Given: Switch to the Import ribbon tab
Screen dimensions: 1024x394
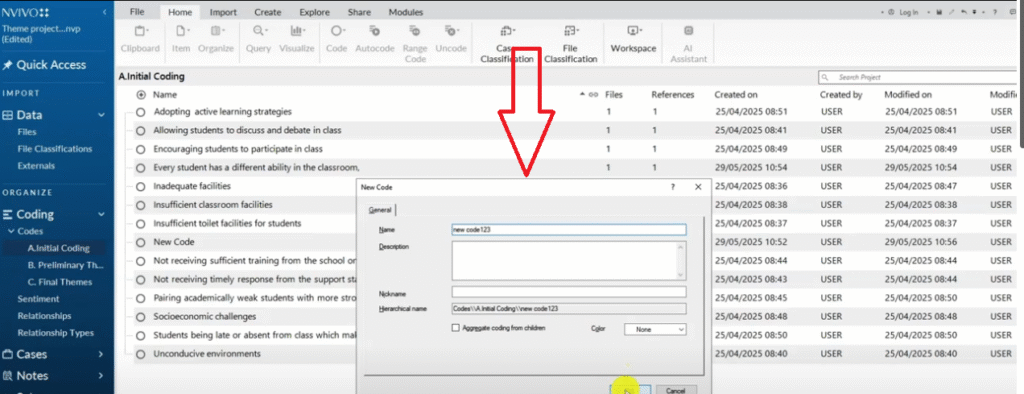Looking at the screenshot, I should click(223, 12).
